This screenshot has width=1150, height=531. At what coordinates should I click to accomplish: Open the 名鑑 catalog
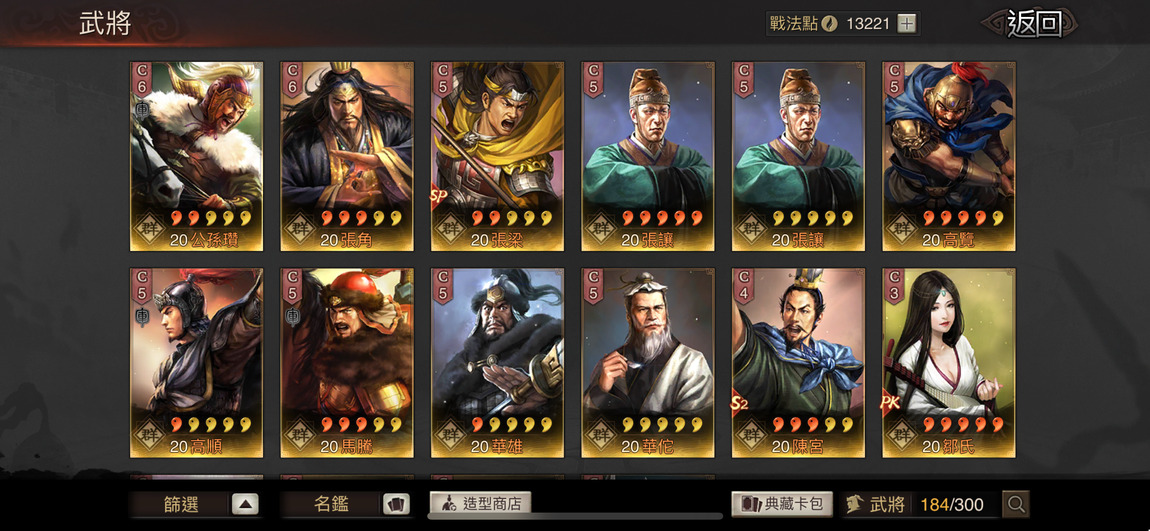tap(332, 504)
